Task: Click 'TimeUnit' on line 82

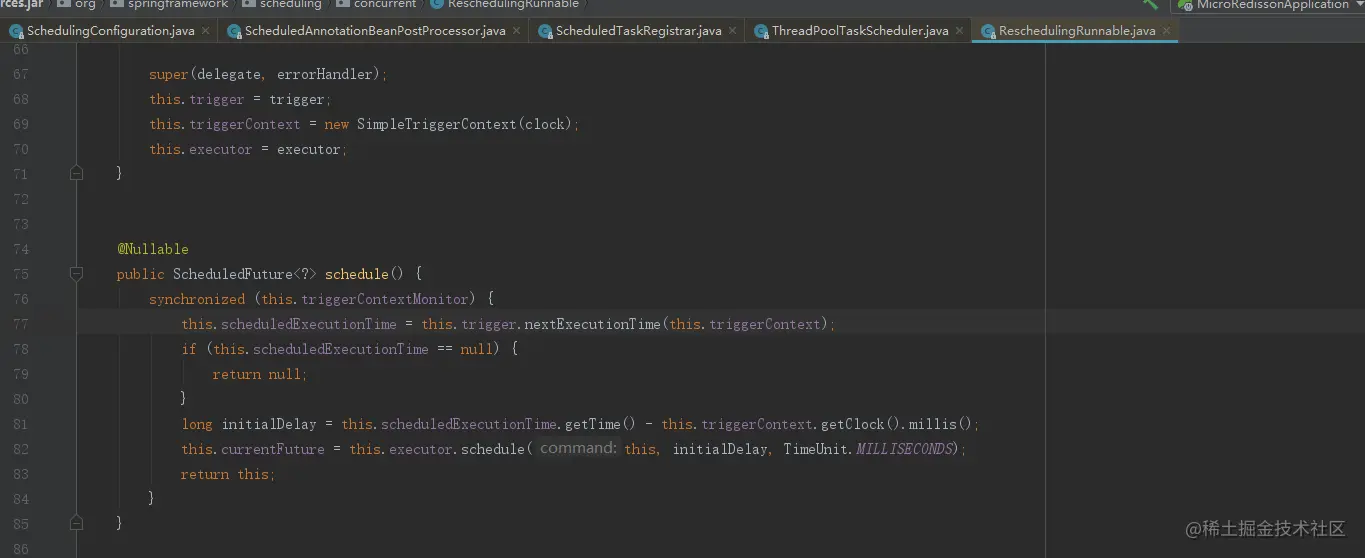Action: (x=815, y=449)
